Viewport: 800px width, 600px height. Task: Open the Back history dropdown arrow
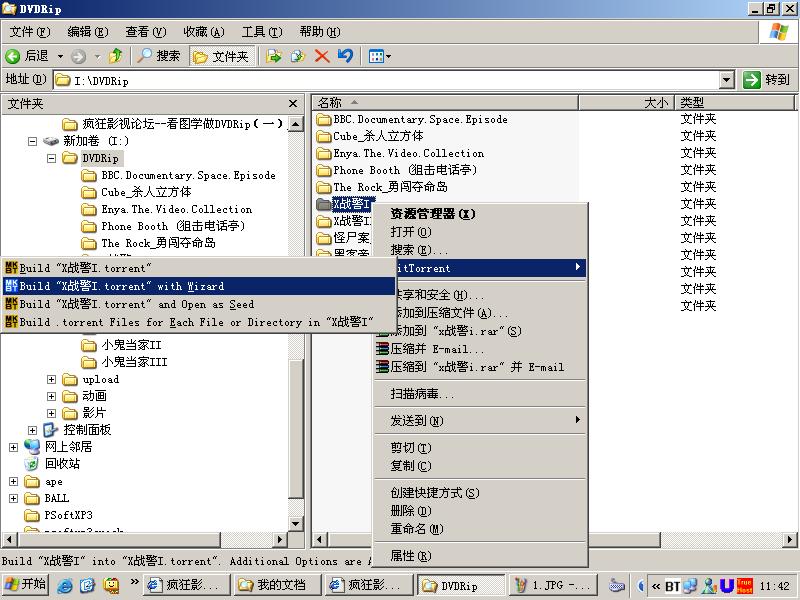(60, 56)
